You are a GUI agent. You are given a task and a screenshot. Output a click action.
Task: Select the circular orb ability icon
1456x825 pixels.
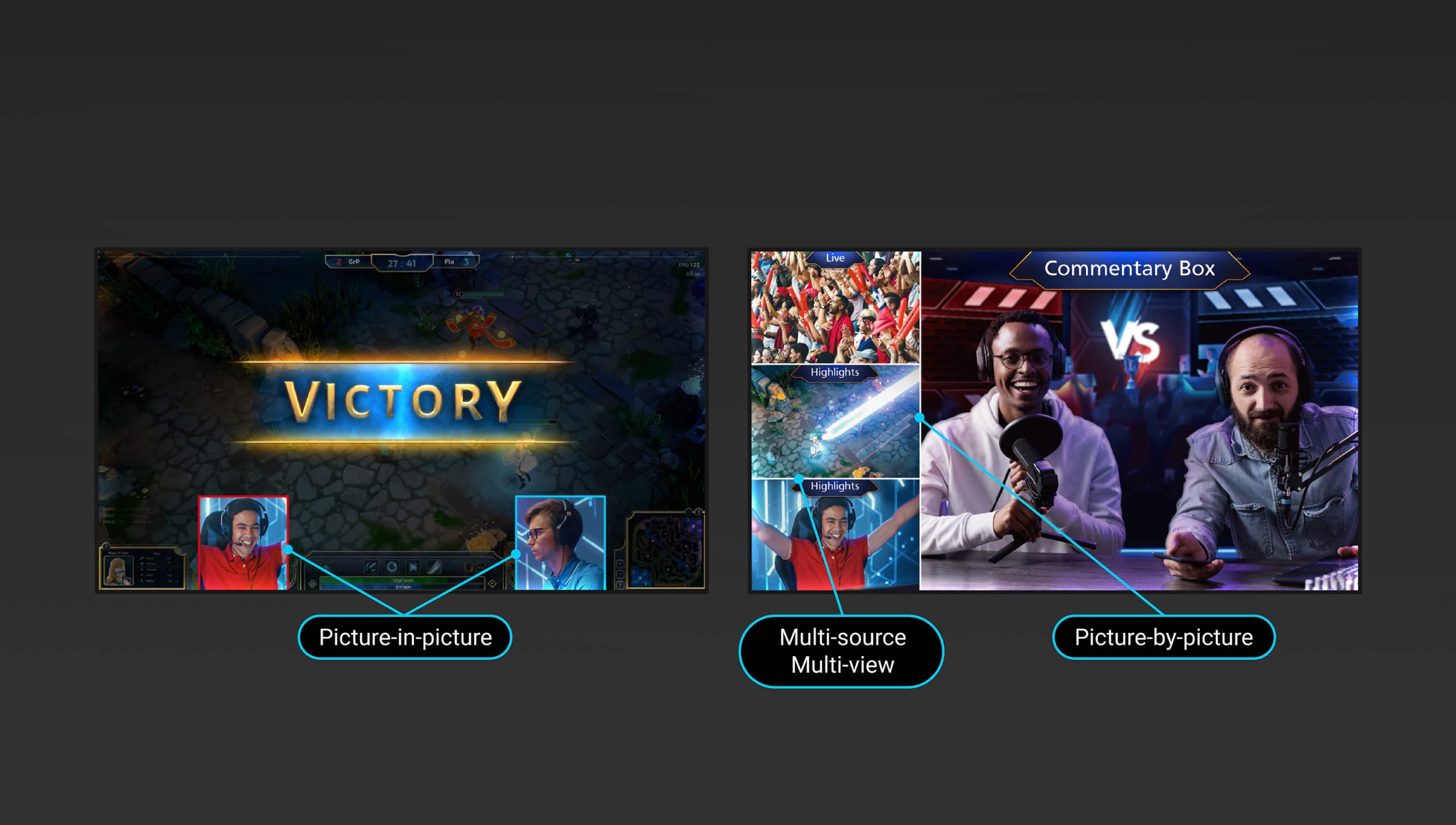point(392,567)
